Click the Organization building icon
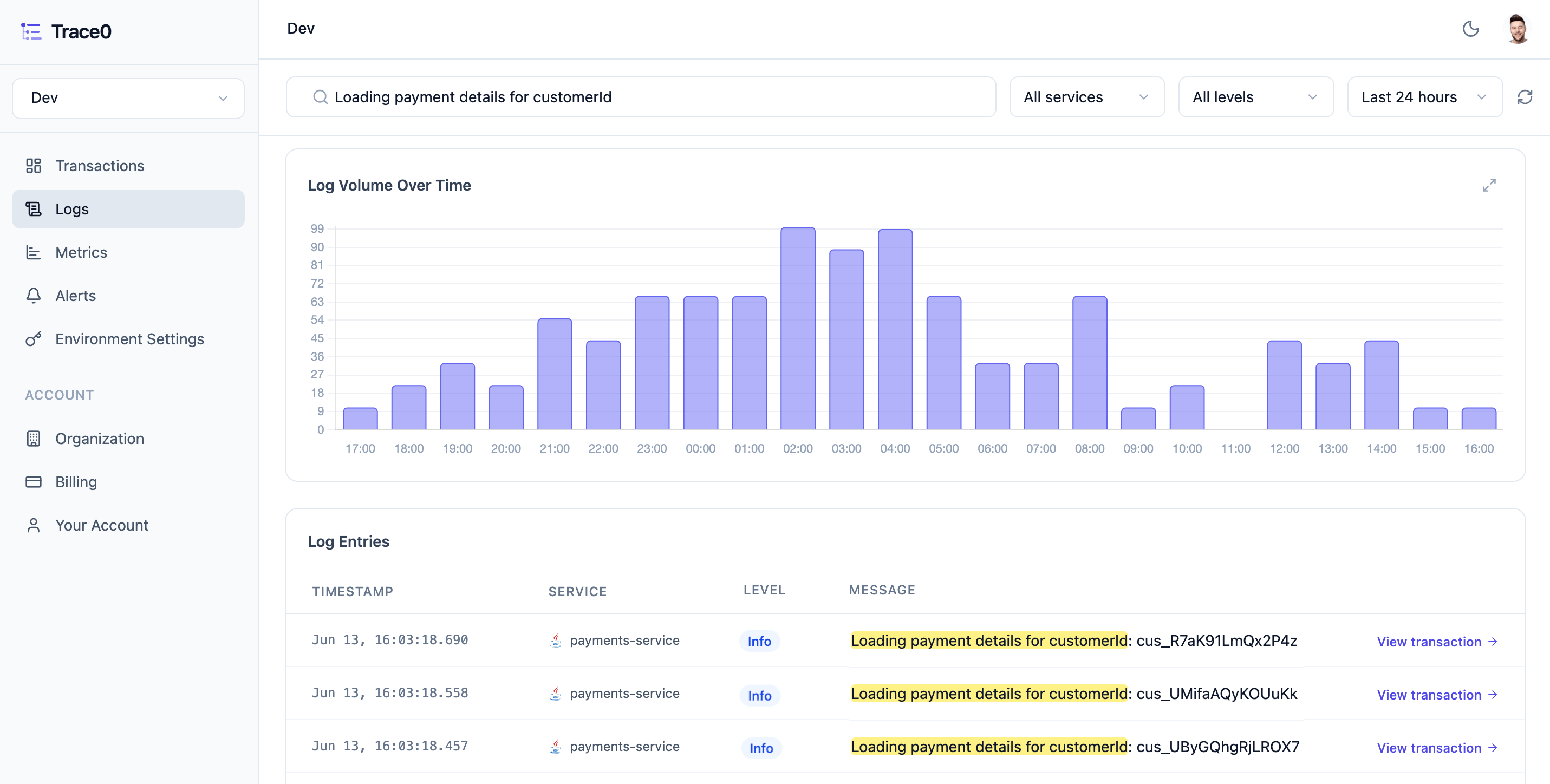The height and width of the screenshot is (784, 1550). coord(34,439)
